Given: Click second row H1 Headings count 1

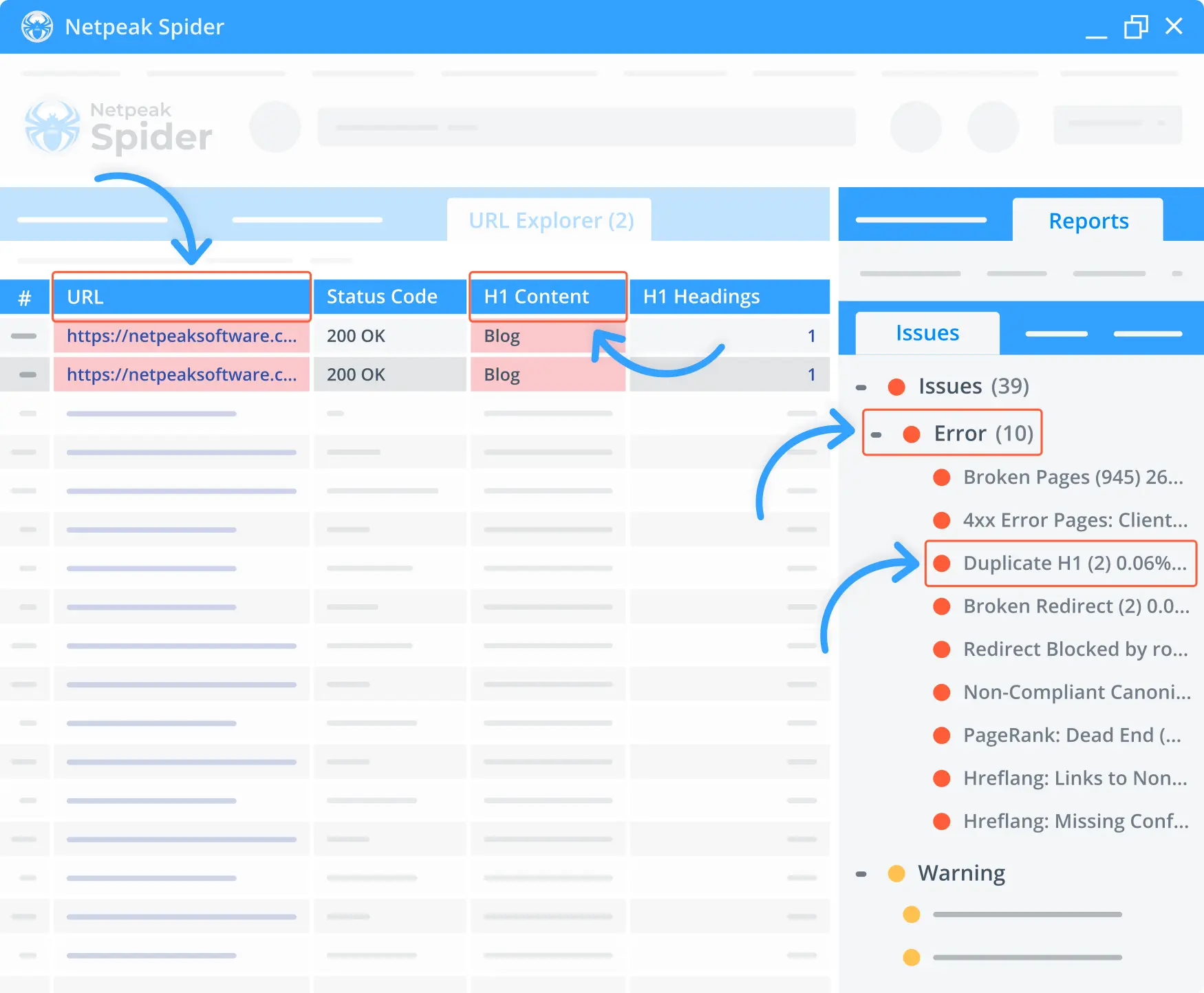Looking at the screenshot, I should click(x=811, y=374).
